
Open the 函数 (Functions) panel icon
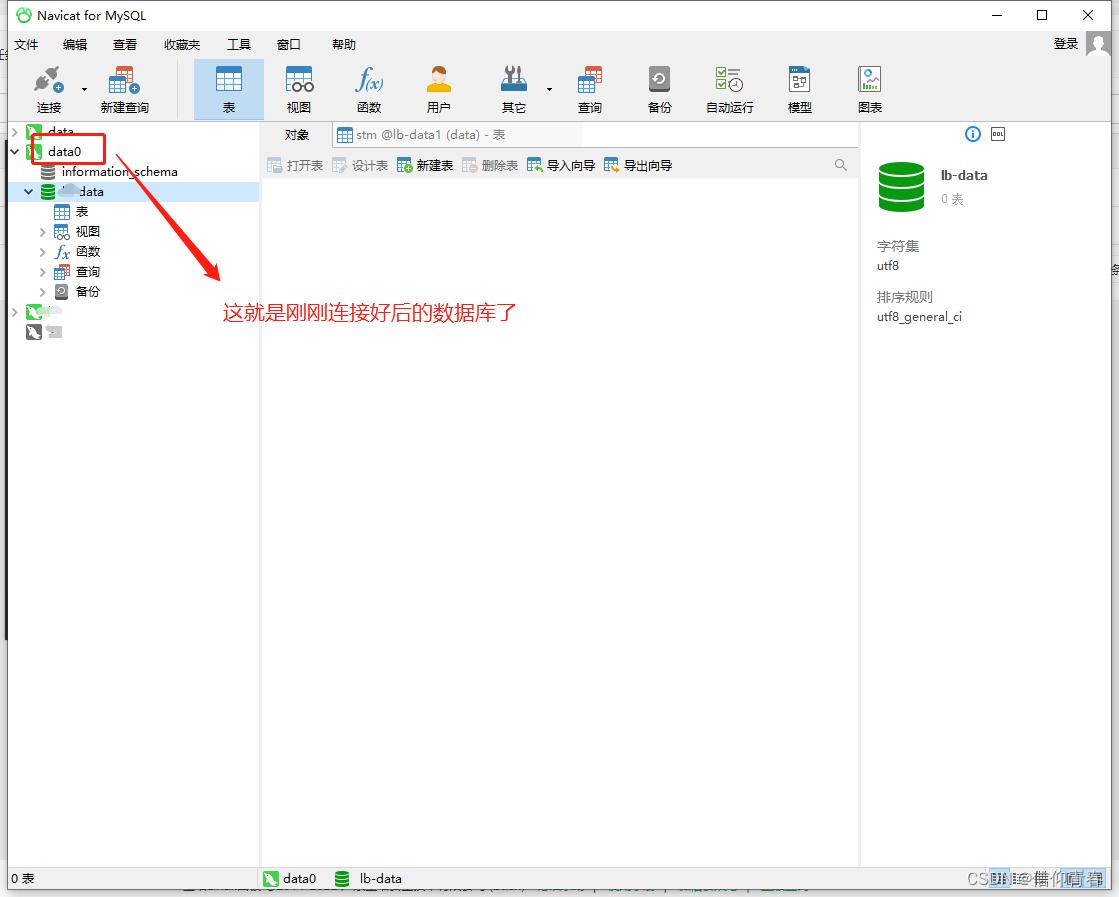pos(368,88)
